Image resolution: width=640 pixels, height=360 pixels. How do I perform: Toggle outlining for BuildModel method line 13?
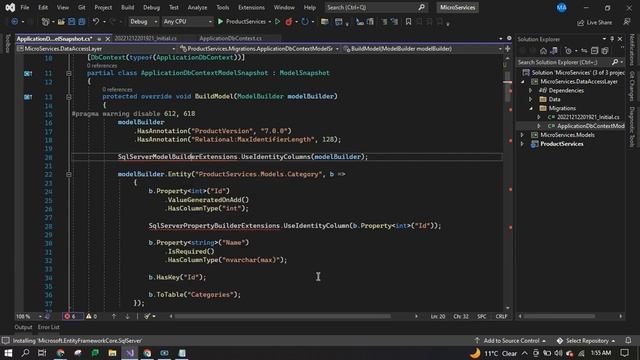tap(69, 97)
